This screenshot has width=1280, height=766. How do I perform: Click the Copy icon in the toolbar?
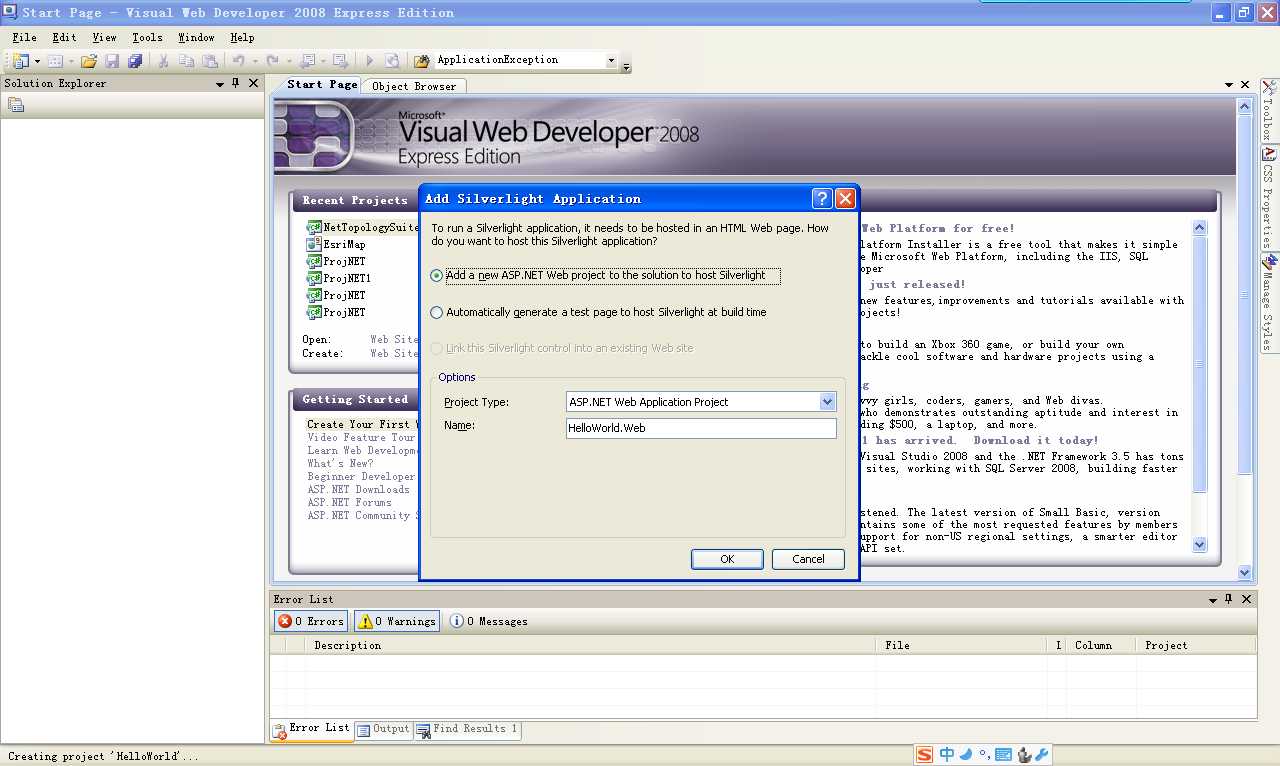click(186, 61)
